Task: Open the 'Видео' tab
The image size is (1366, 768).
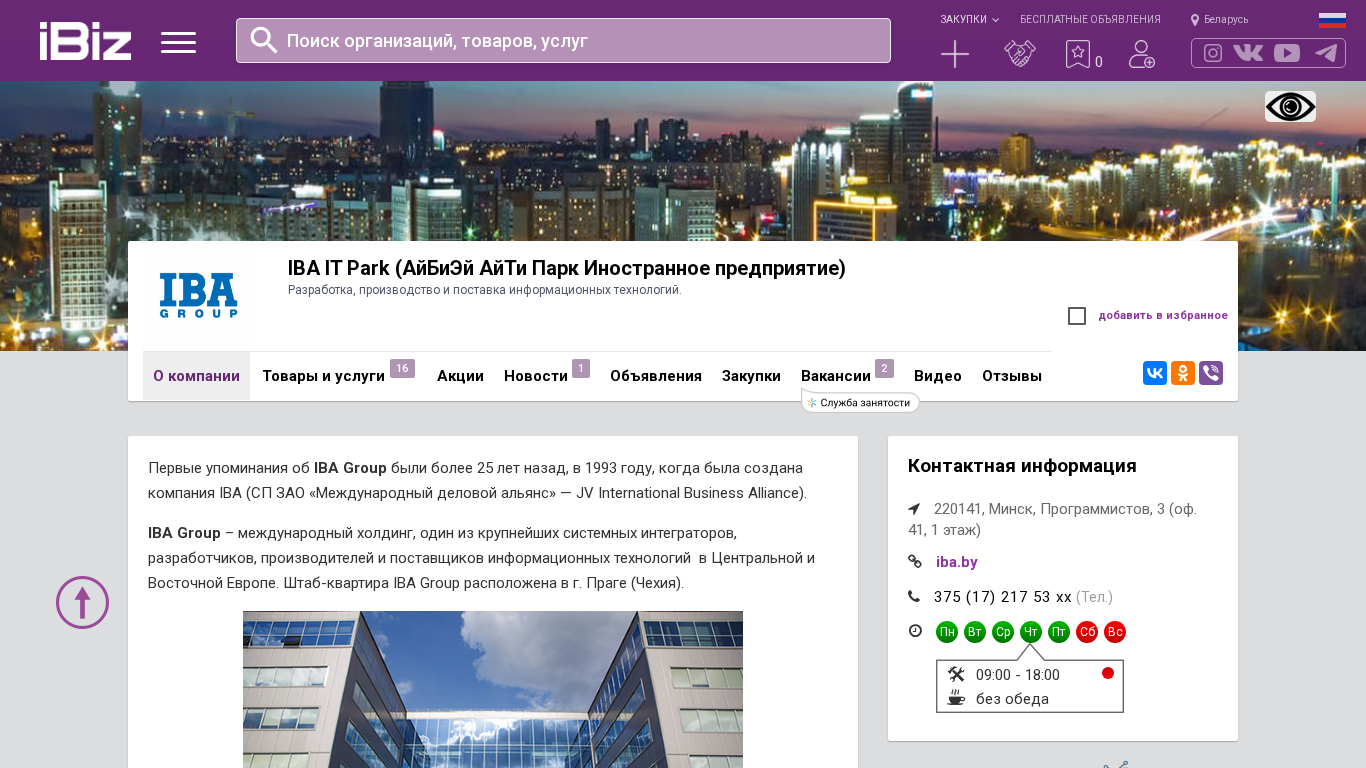Action: pyautogui.click(x=938, y=376)
